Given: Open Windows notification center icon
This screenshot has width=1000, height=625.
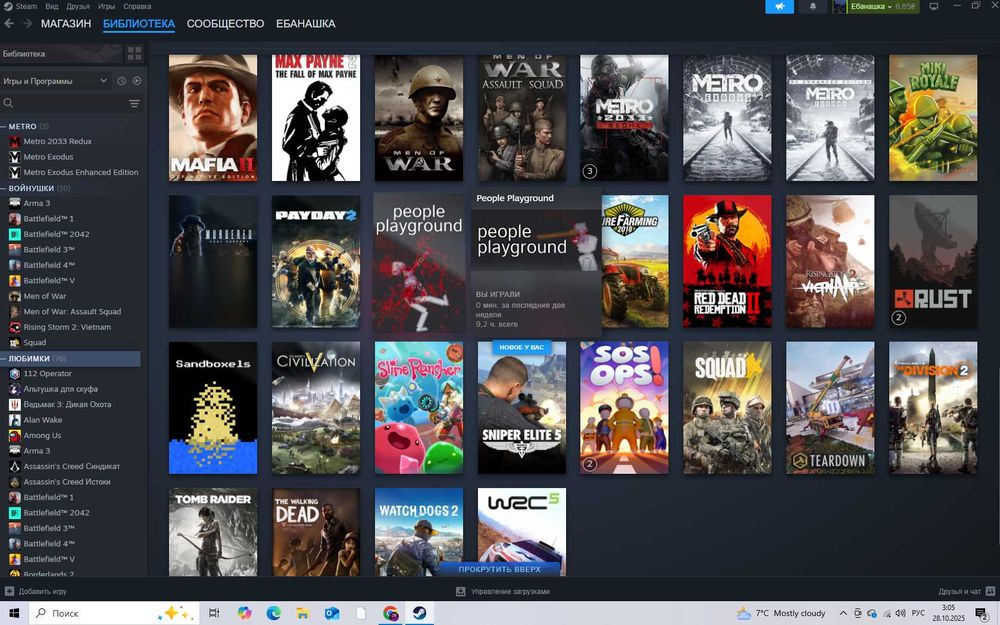Looking at the screenshot, I should pos(981,614).
